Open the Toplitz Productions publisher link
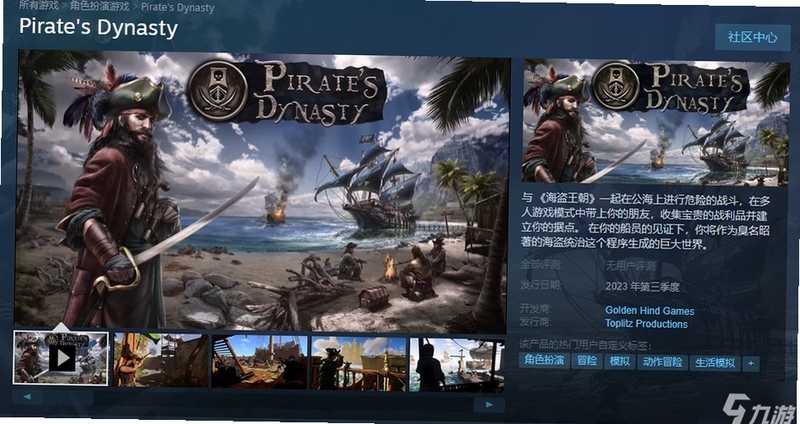Screen dimensions: 800x424 tap(646, 324)
